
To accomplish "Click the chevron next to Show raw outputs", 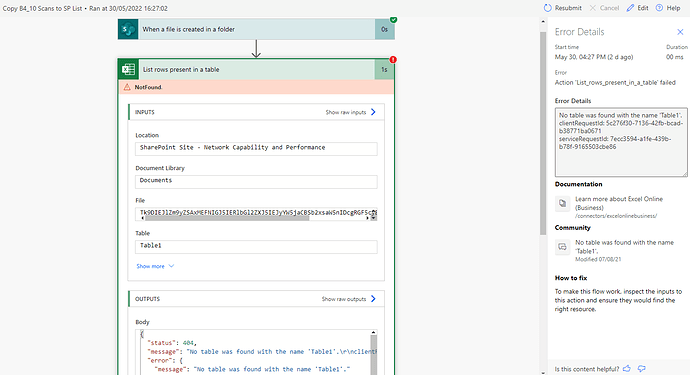I will [373, 299].
